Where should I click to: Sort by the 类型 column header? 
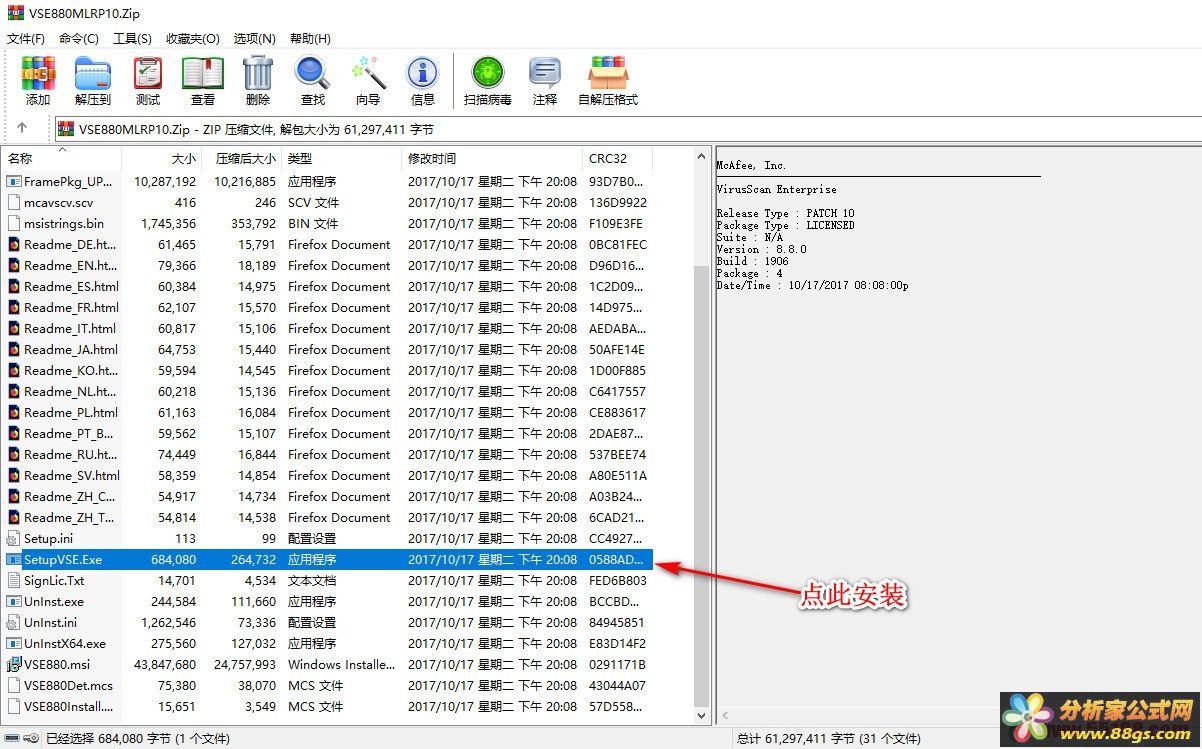click(343, 158)
